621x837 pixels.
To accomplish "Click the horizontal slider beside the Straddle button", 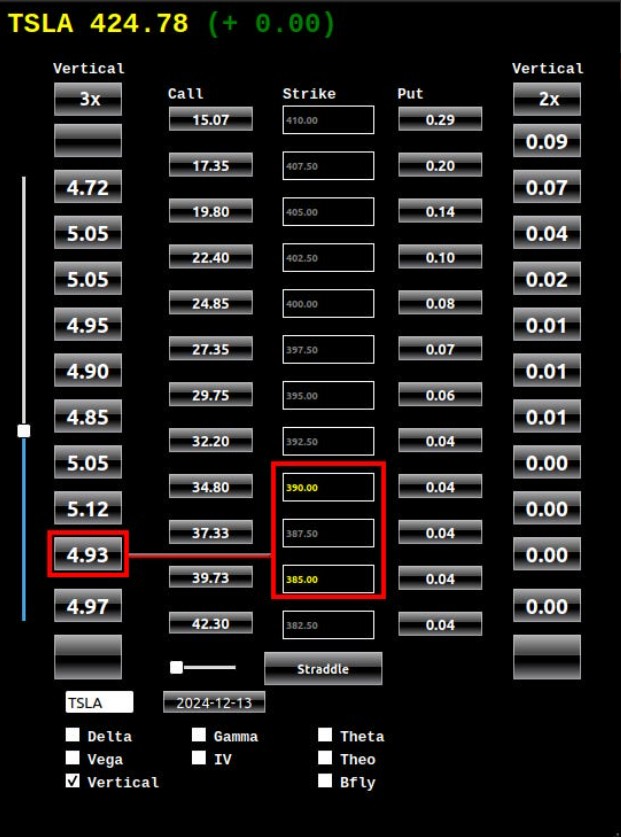I will pyautogui.click(x=177, y=667).
